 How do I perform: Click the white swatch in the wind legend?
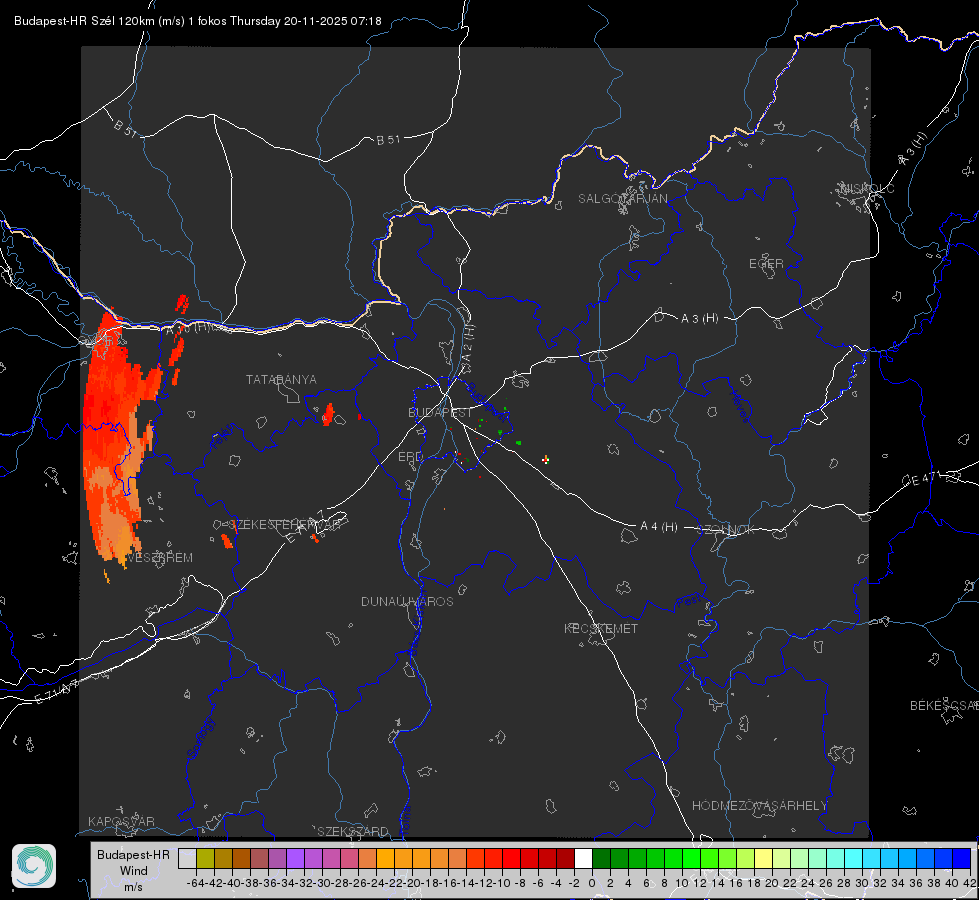pyautogui.click(x=583, y=858)
